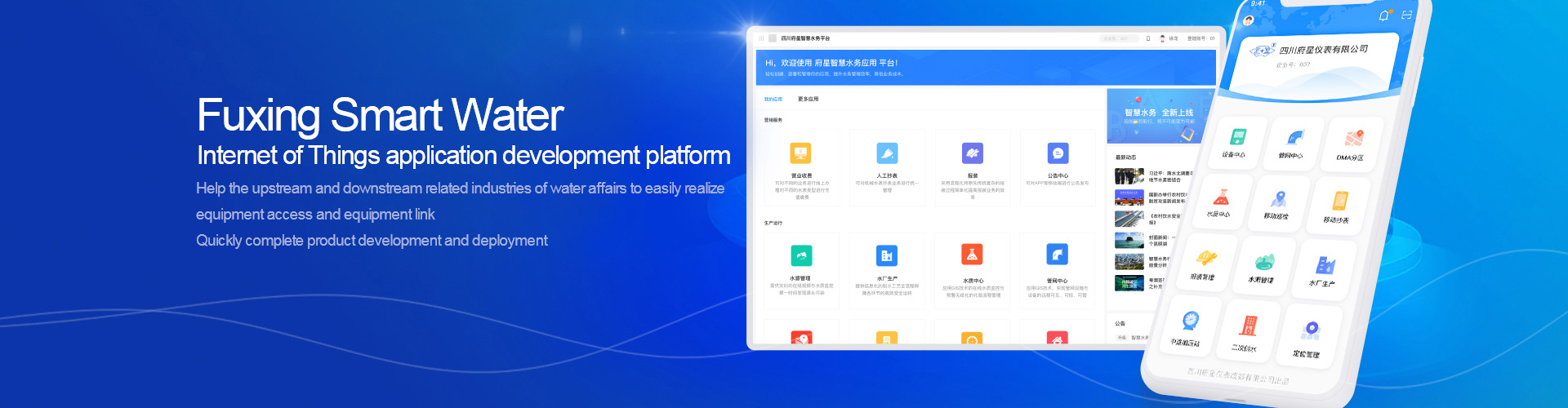Click 四川府星智慧水务平台 title in dashboard header
Screen dimensions: 1568x408
tap(805, 38)
